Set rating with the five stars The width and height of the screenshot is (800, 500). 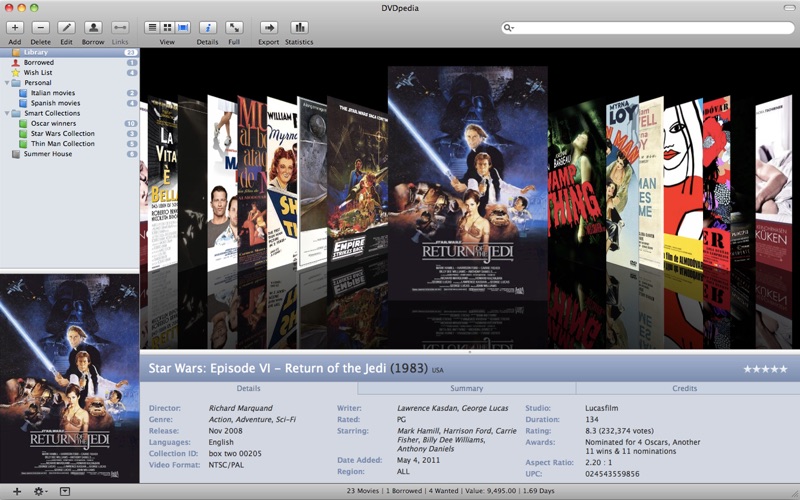pos(765,369)
